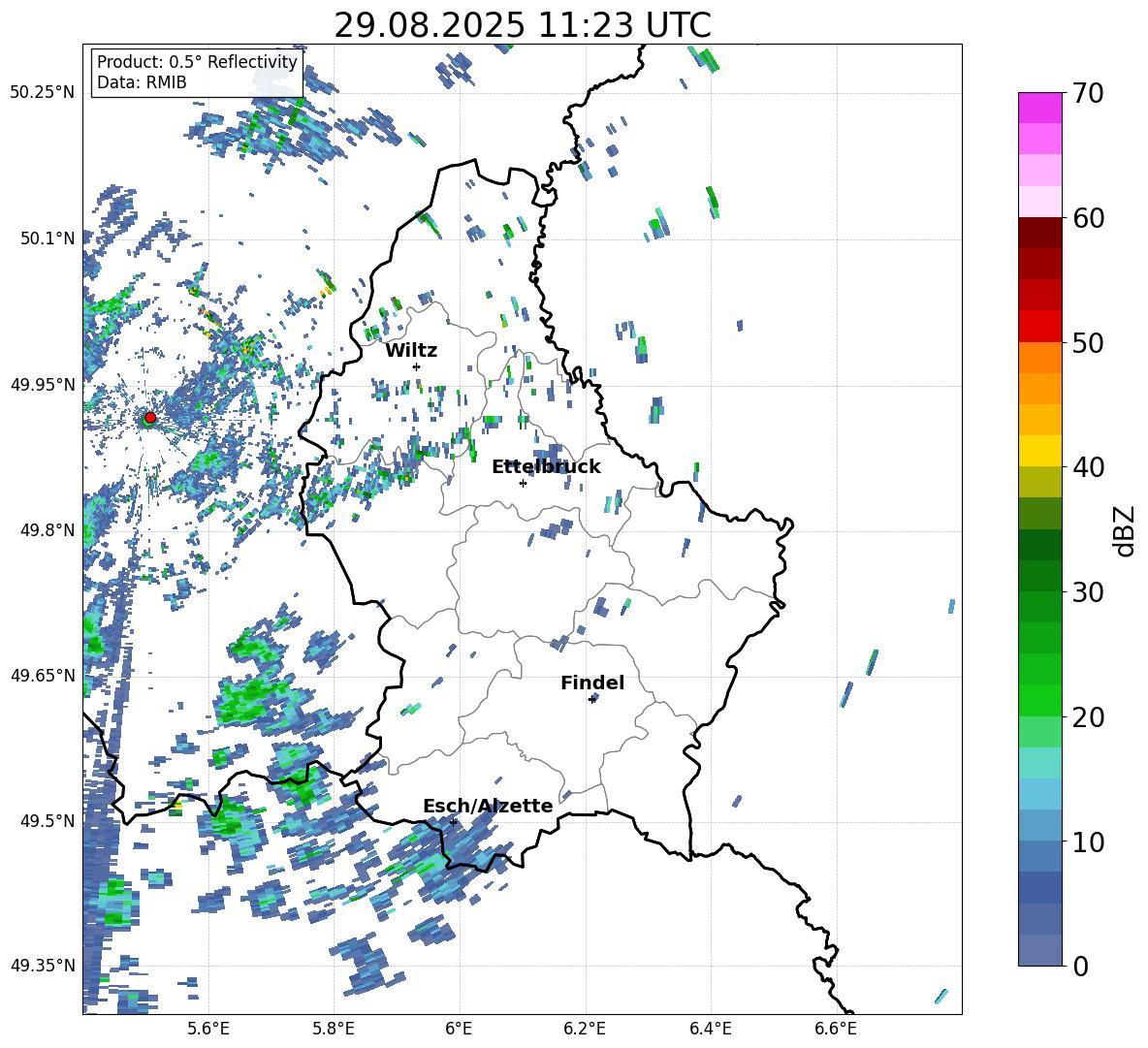
Task: Click the 5.8°E longitude label
Action: click(x=334, y=1029)
